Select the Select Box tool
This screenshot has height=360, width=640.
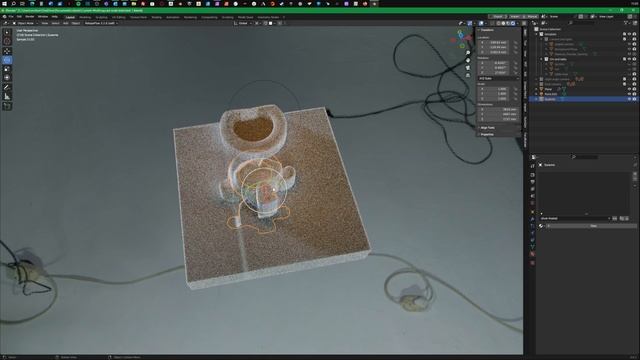point(7,32)
